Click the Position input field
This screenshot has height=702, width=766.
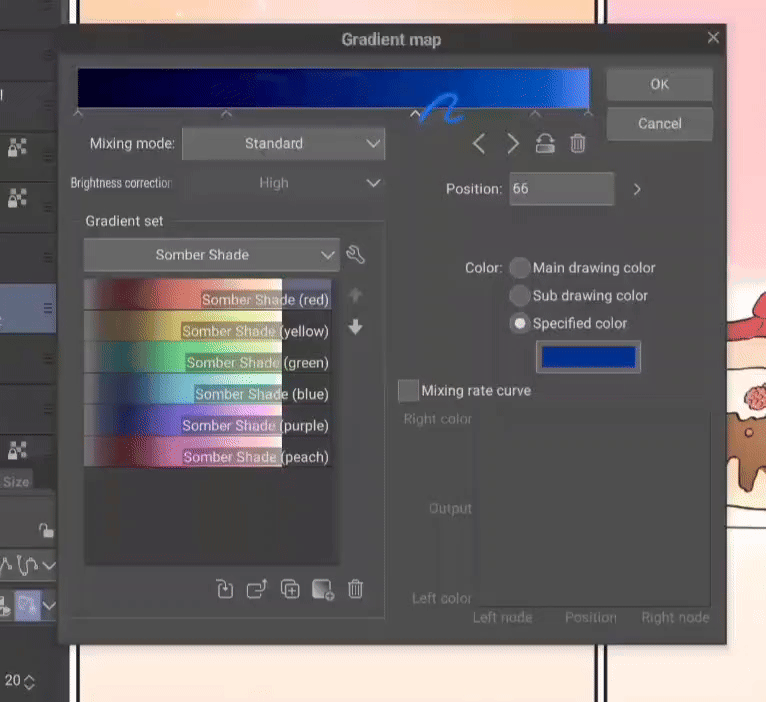562,189
